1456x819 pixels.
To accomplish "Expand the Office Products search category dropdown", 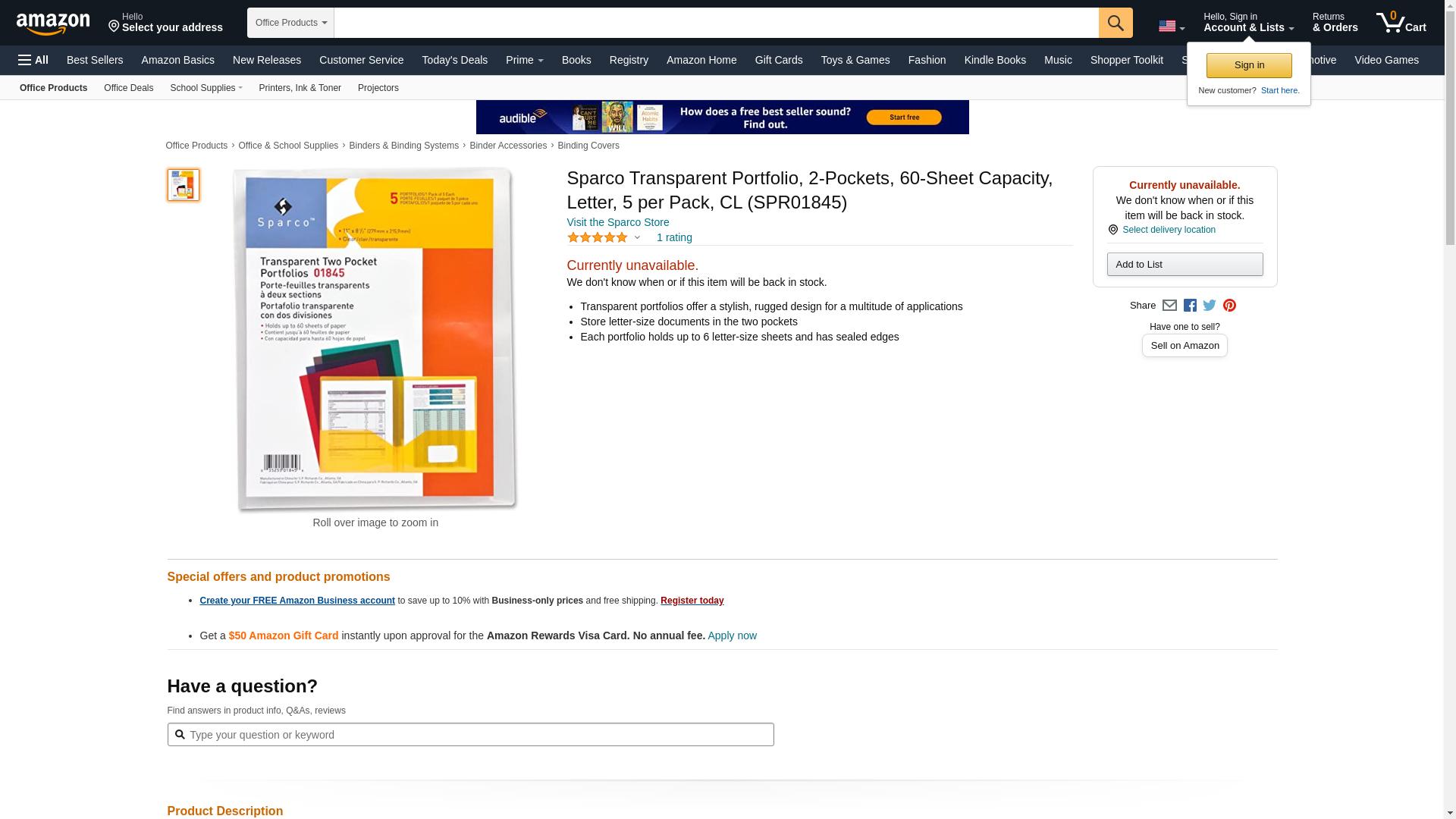I will (290, 23).
